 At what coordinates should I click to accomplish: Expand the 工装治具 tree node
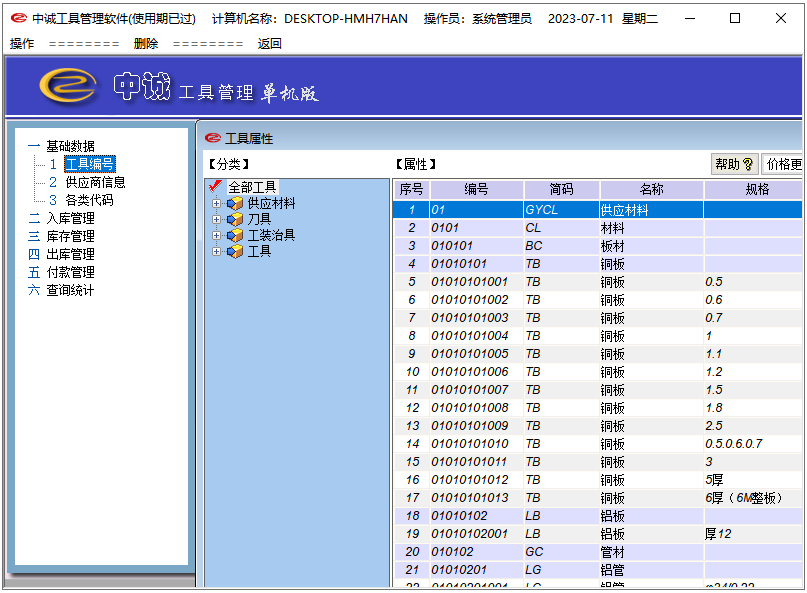(x=216, y=235)
